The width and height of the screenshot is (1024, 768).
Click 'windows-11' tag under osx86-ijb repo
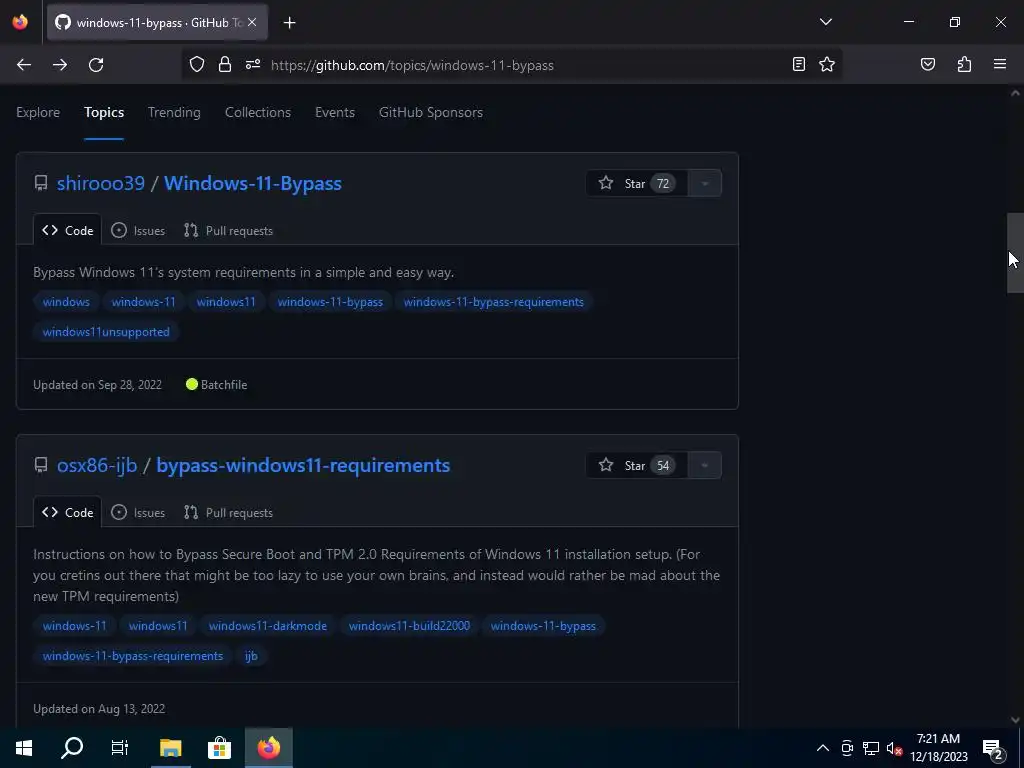tap(74, 626)
